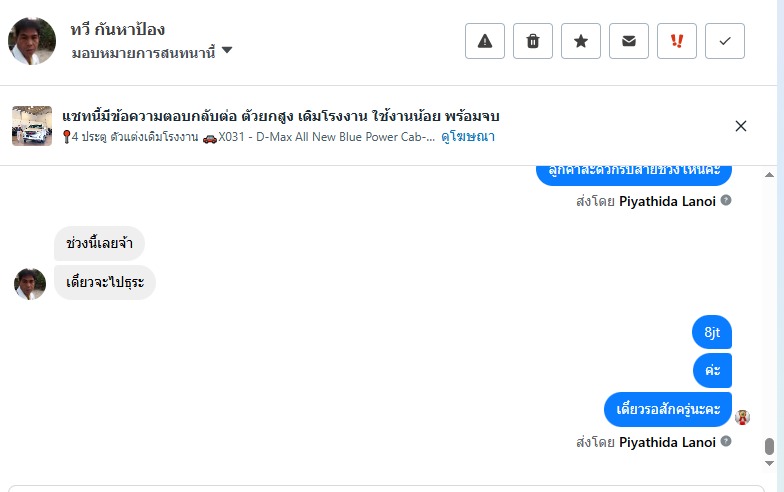
Task: Mark conversation unread with envelope icon
Action: (629, 41)
